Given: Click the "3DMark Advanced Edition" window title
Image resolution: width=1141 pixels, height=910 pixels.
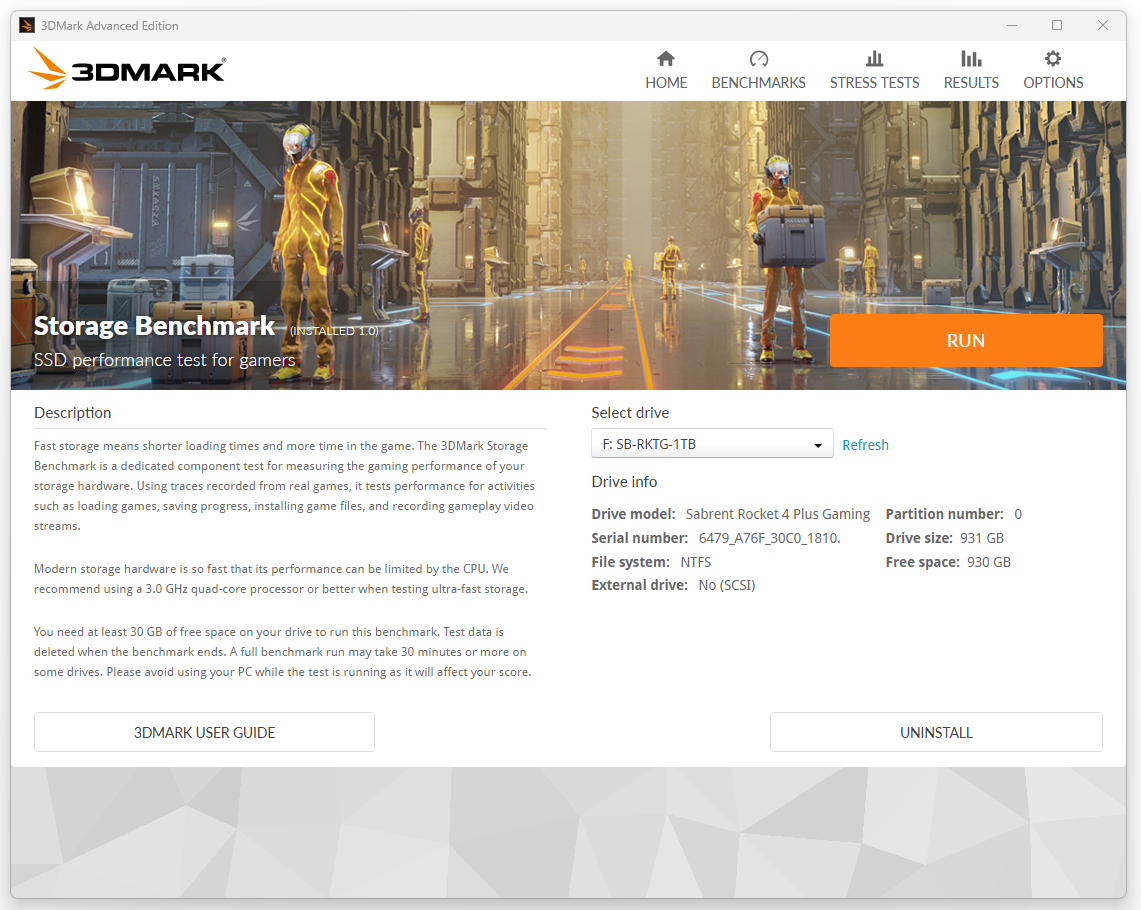Looking at the screenshot, I should (x=109, y=25).
